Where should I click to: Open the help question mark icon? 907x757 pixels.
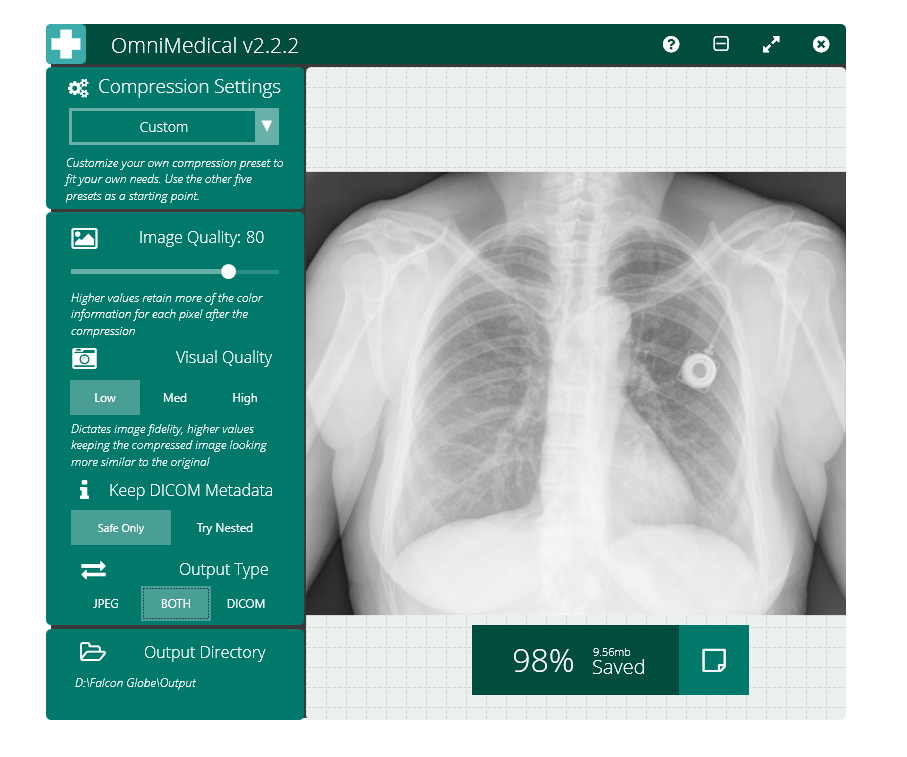pos(671,45)
